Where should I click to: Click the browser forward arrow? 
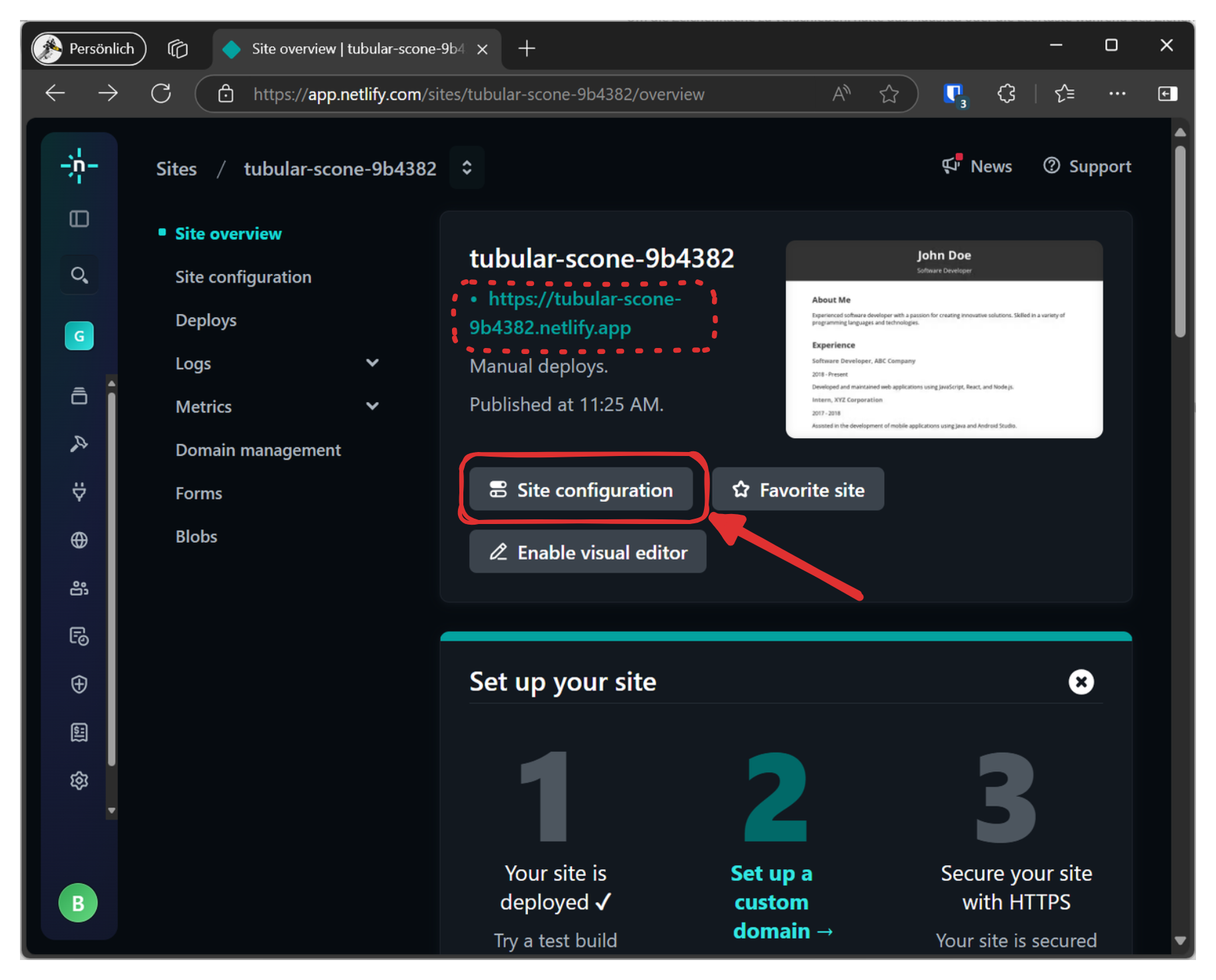coord(108,93)
